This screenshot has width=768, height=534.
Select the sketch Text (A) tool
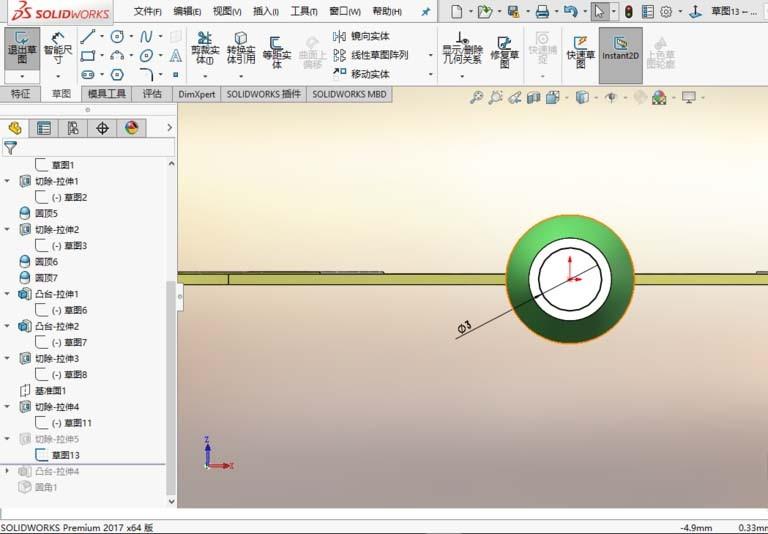coord(175,55)
